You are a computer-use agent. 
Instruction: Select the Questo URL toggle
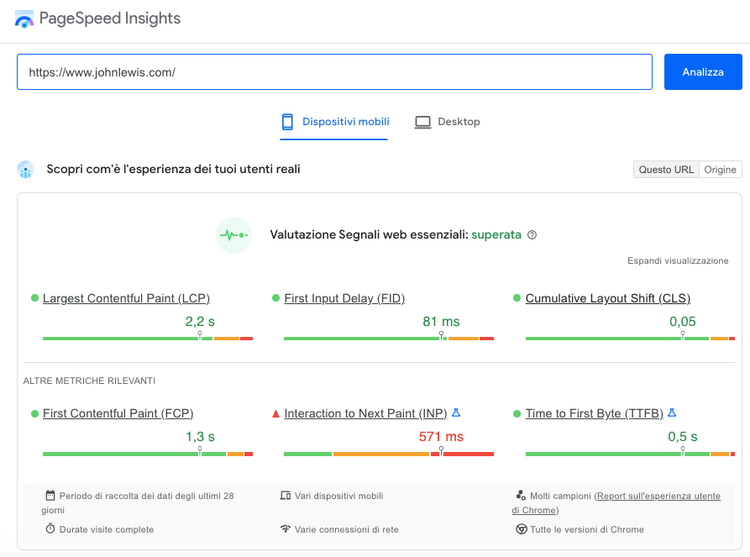tap(666, 169)
